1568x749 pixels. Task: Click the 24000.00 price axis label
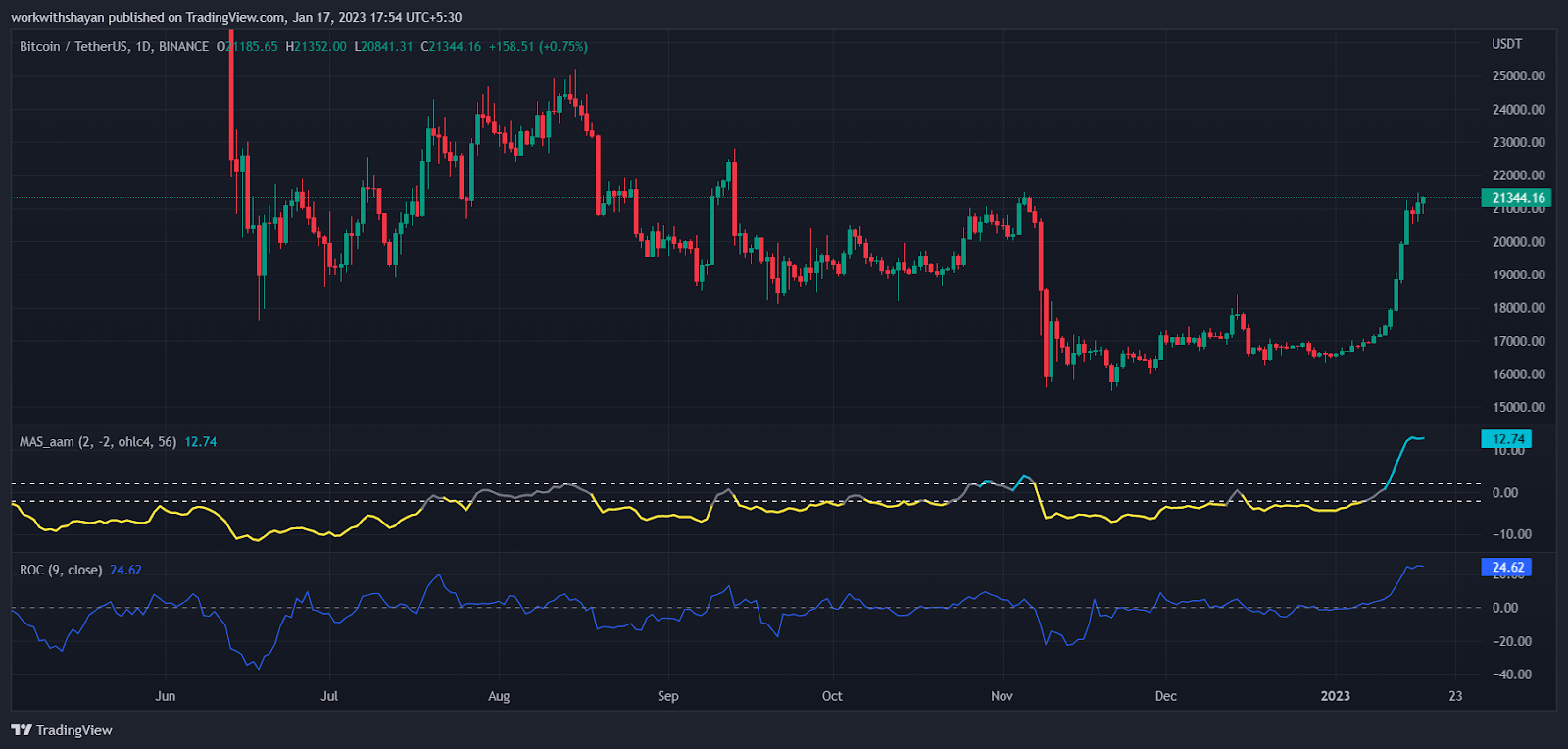point(1519,109)
